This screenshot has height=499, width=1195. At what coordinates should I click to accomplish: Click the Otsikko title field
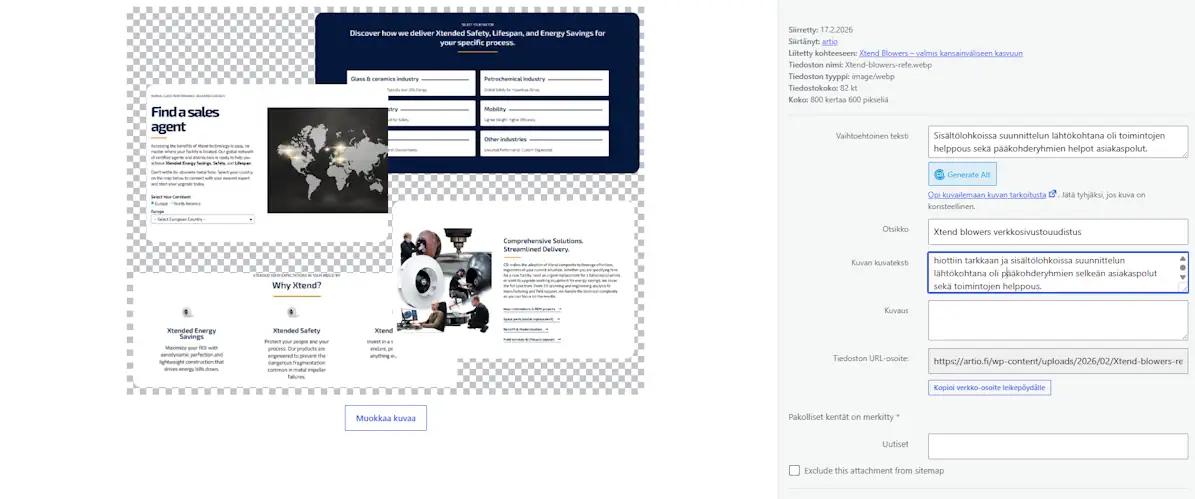coord(1058,231)
